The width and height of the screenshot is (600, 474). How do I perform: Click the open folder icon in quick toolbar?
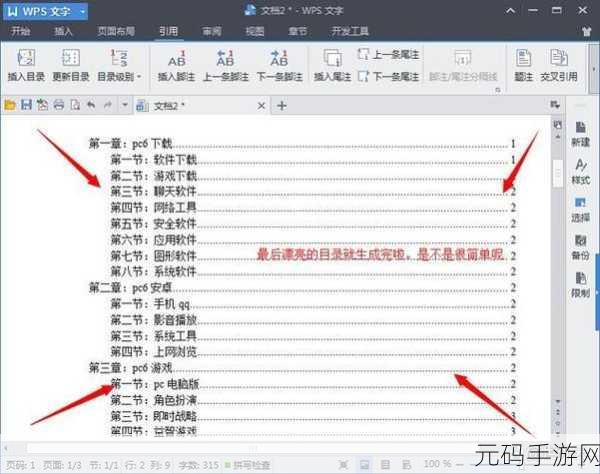tap(10, 105)
